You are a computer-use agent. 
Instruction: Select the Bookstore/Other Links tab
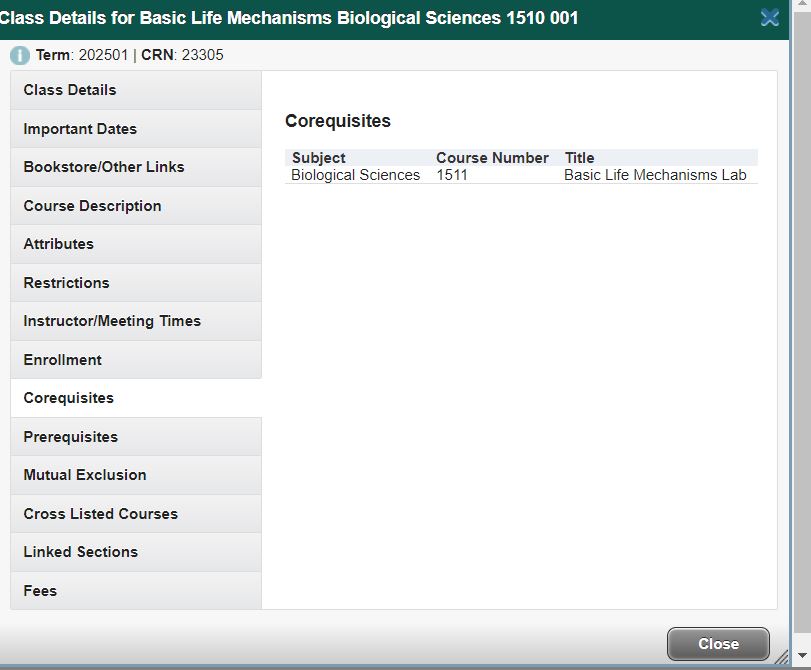click(136, 167)
